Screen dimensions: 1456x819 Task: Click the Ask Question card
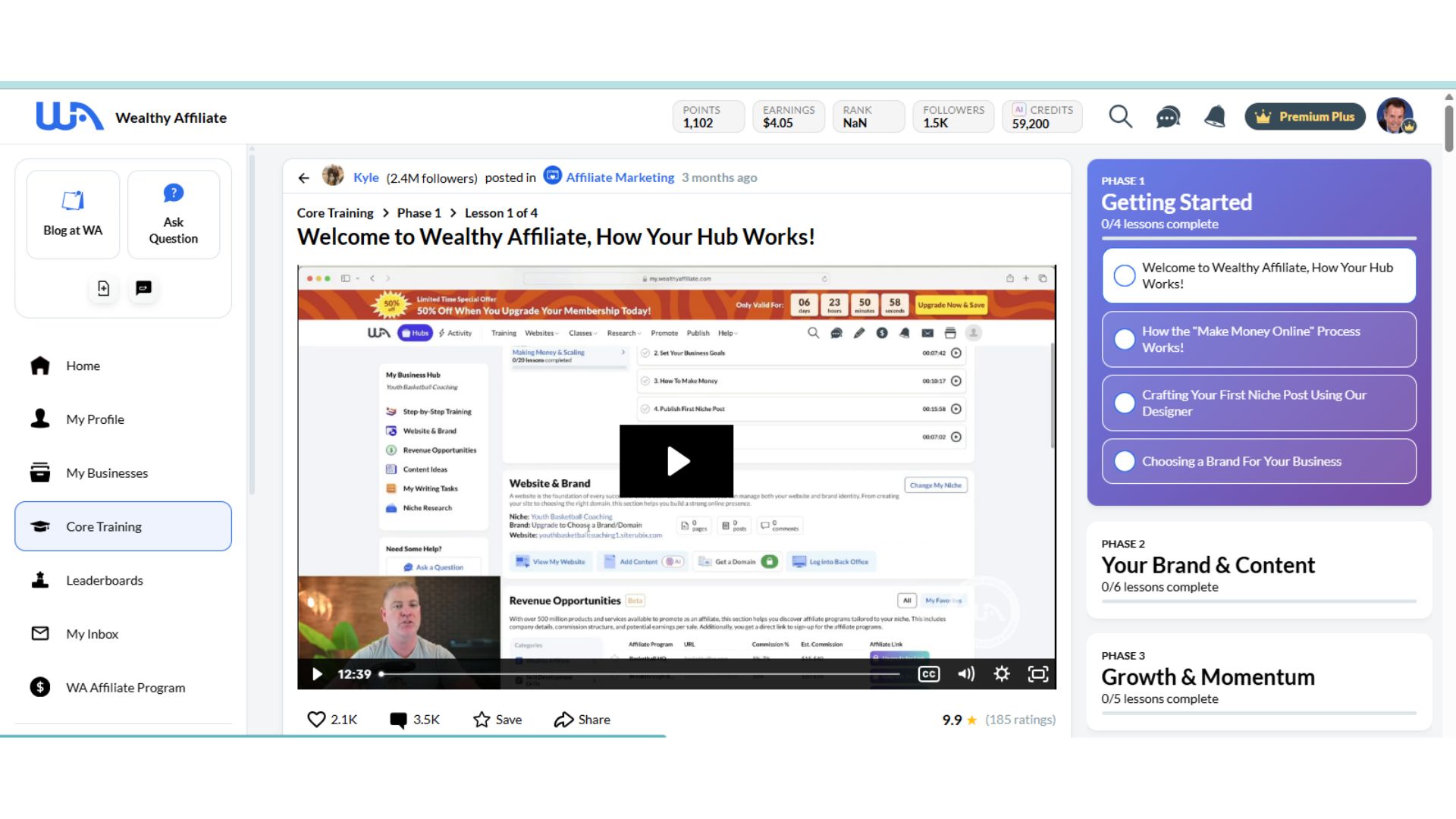point(174,215)
